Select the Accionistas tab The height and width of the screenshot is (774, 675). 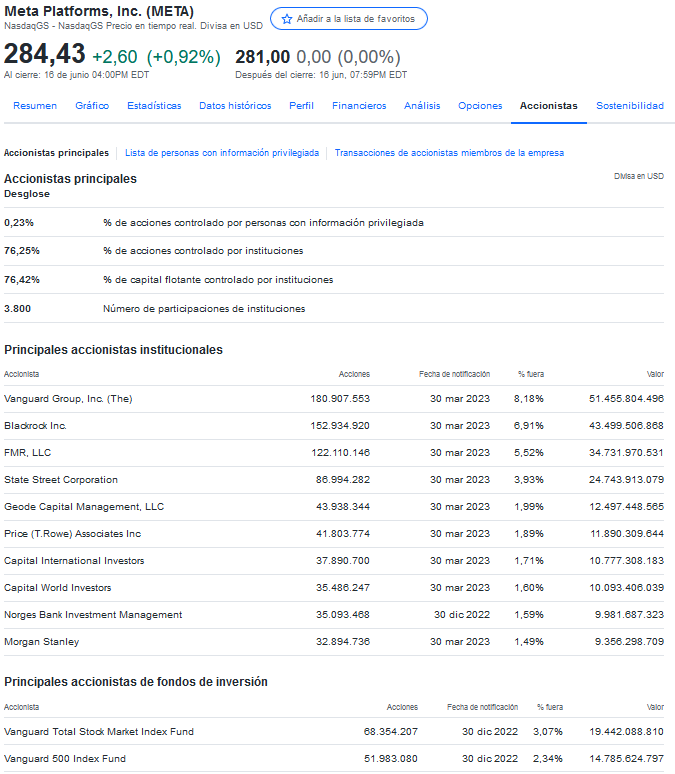tap(549, 106)
